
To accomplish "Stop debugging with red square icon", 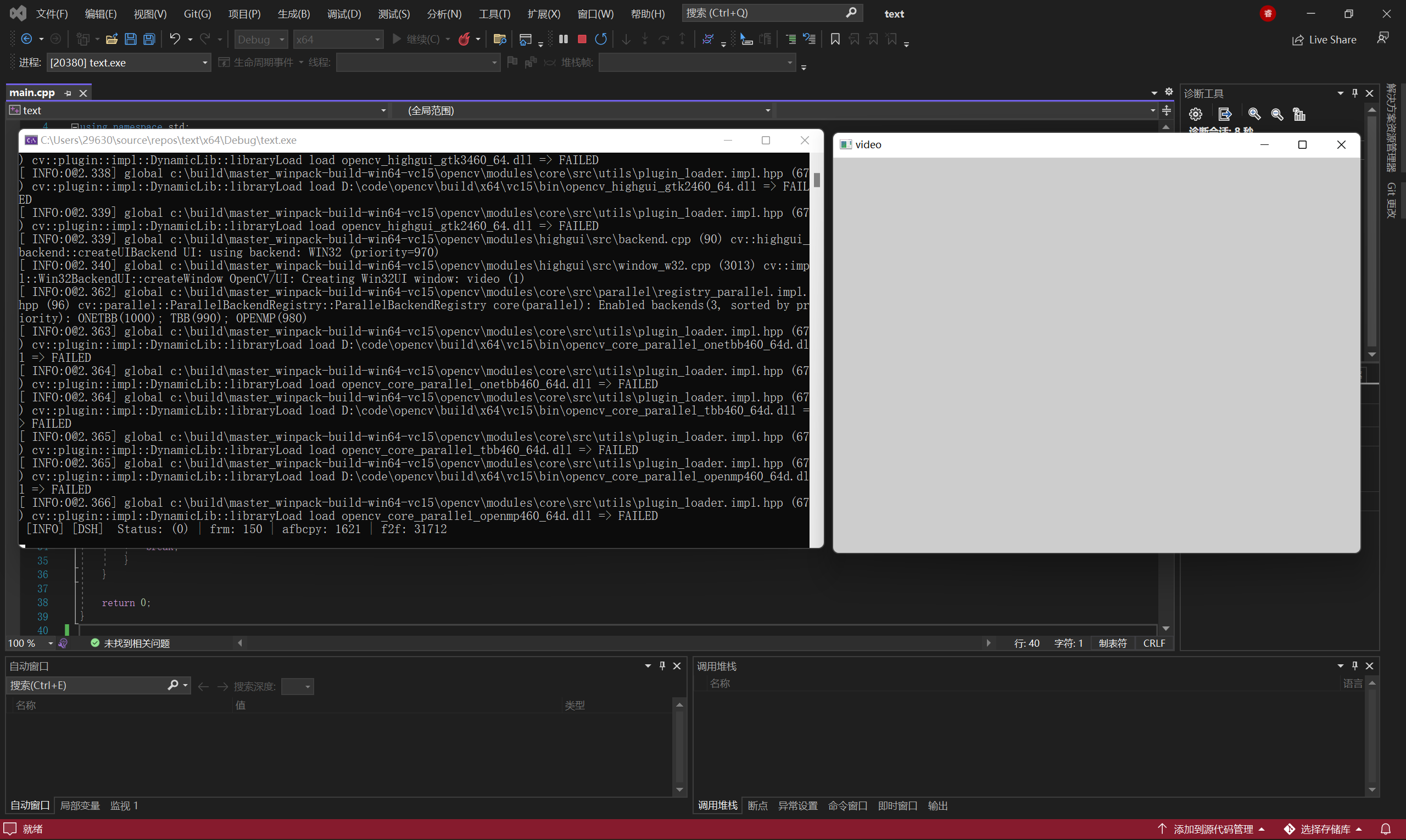I will tap(582, 39).
